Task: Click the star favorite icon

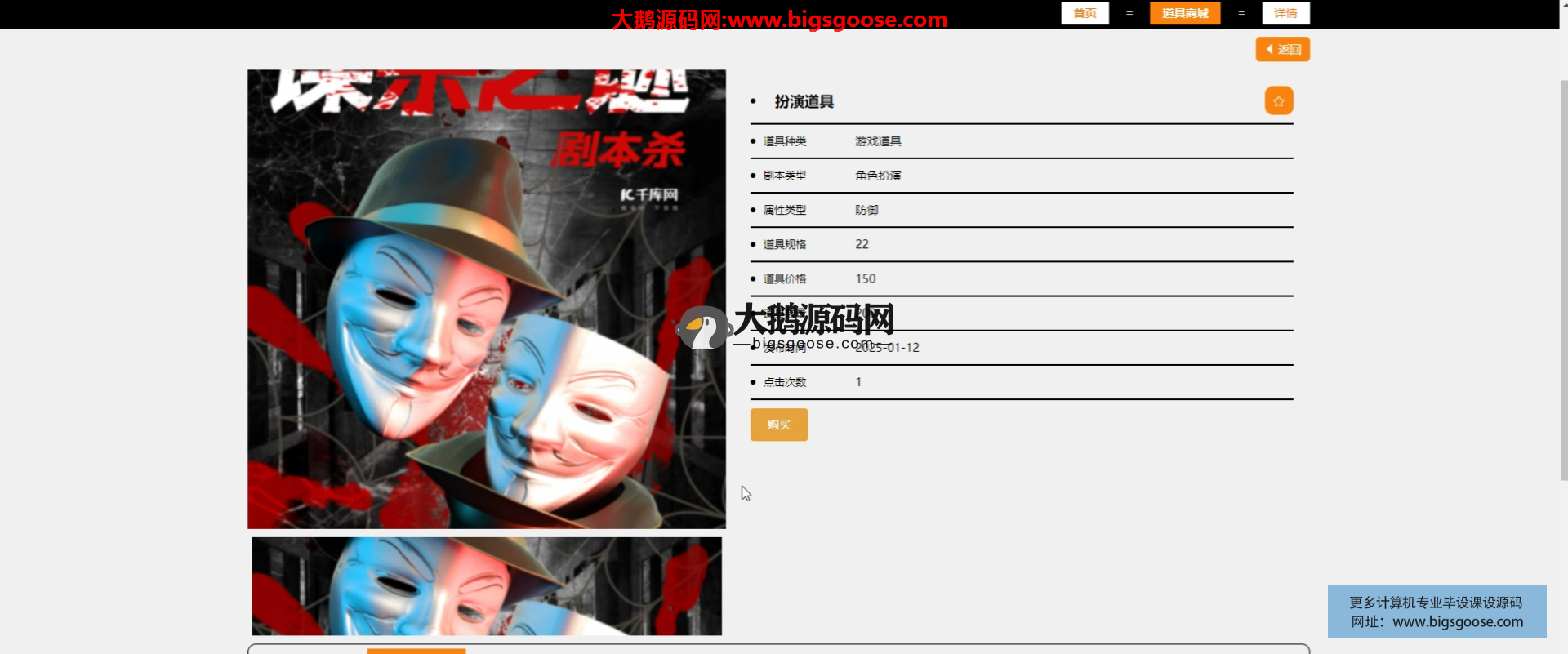Action: click(1278, 101)
